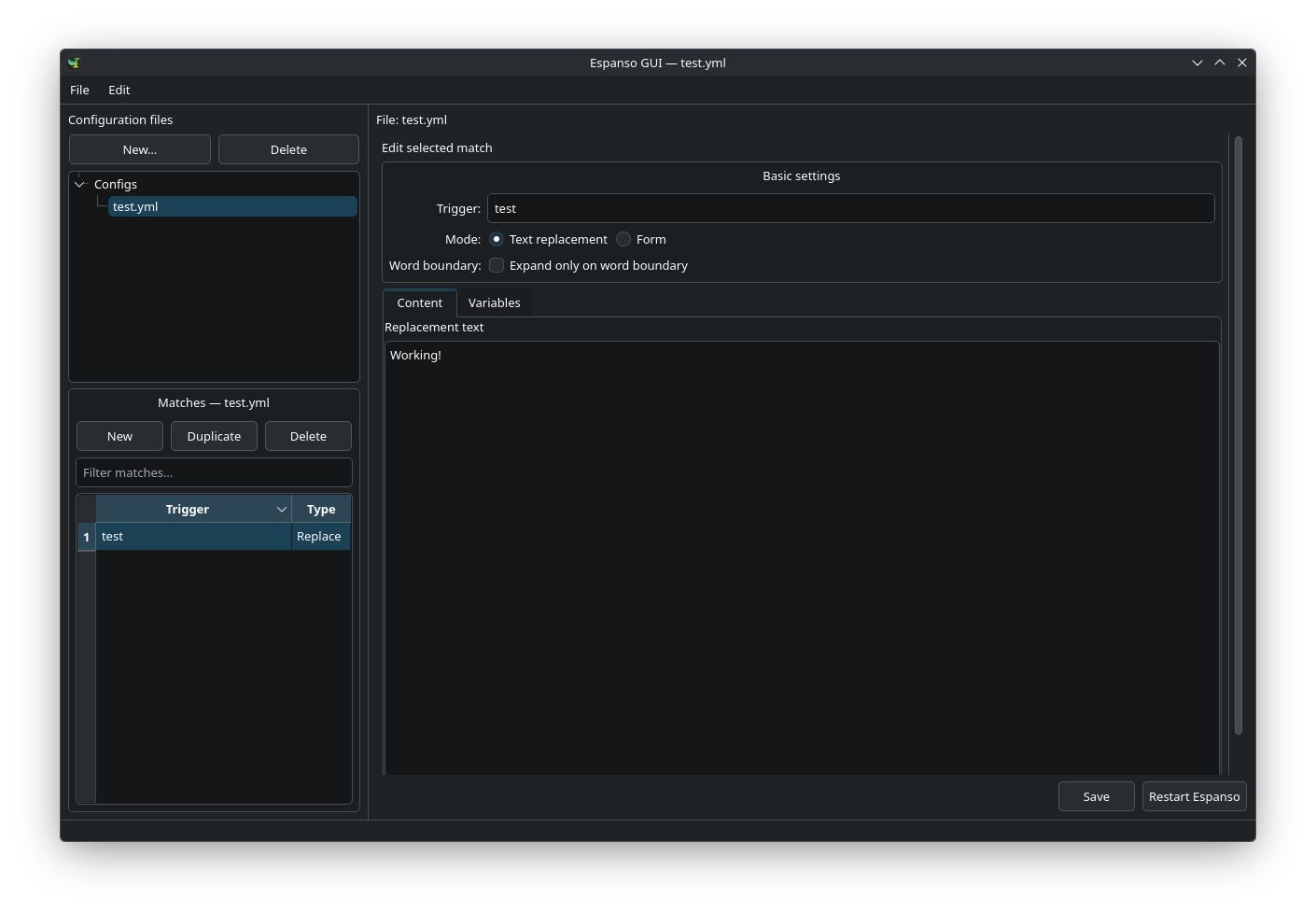Screen dimensions: 1316x913
Task: Click the Restart Espanso button
Action: point(1195,796)
